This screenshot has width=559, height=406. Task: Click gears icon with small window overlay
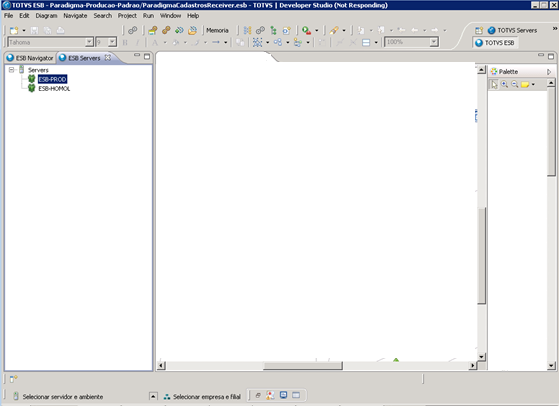click(153, 31)
